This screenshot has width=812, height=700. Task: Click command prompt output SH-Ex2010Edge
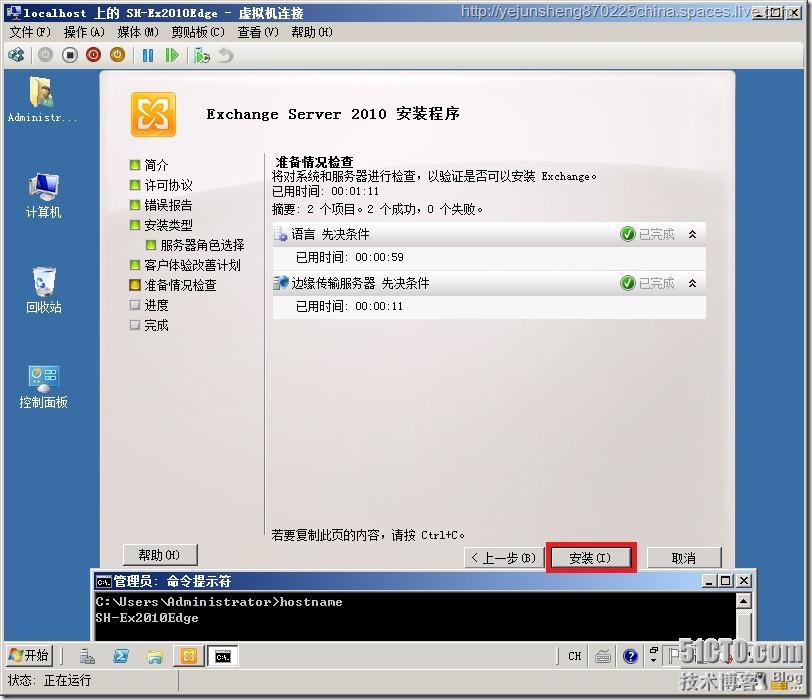point(147,618)
